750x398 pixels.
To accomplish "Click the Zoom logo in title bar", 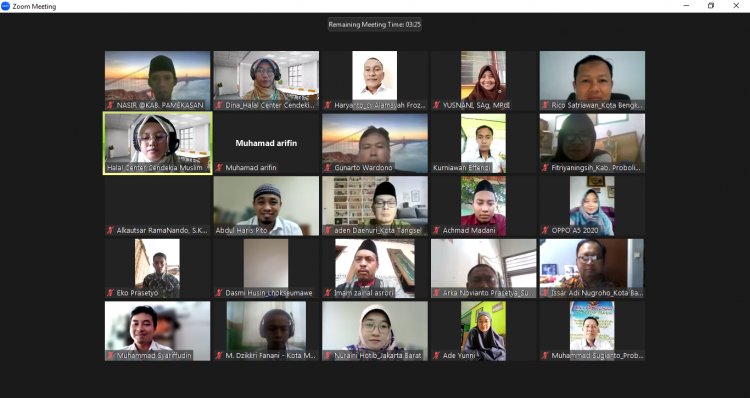I will tap(5, 6).
